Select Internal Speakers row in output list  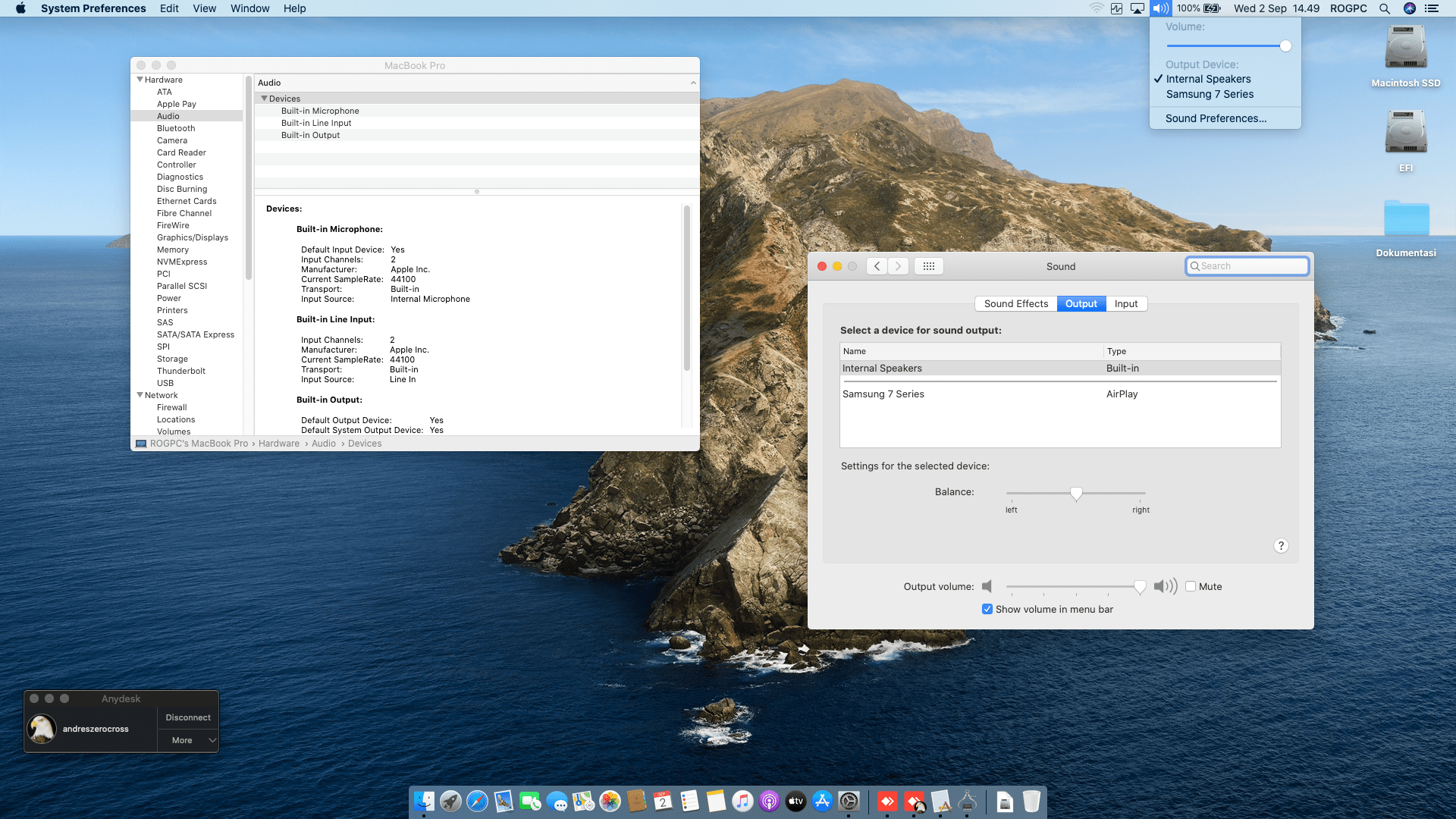pos(1060,369)
